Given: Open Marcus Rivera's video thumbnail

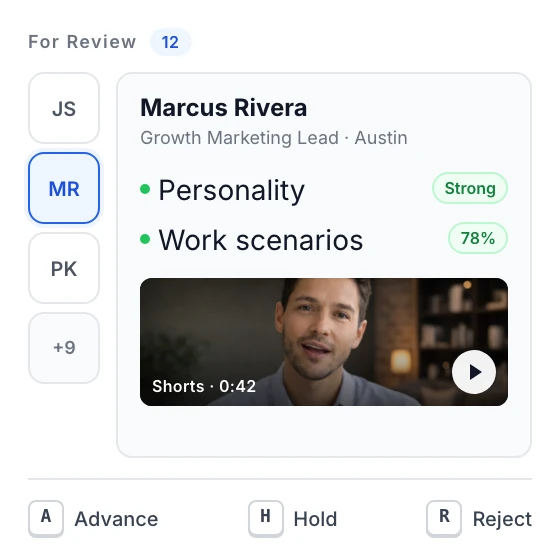Looking at the screenshot, I should (x=324, y=342).
